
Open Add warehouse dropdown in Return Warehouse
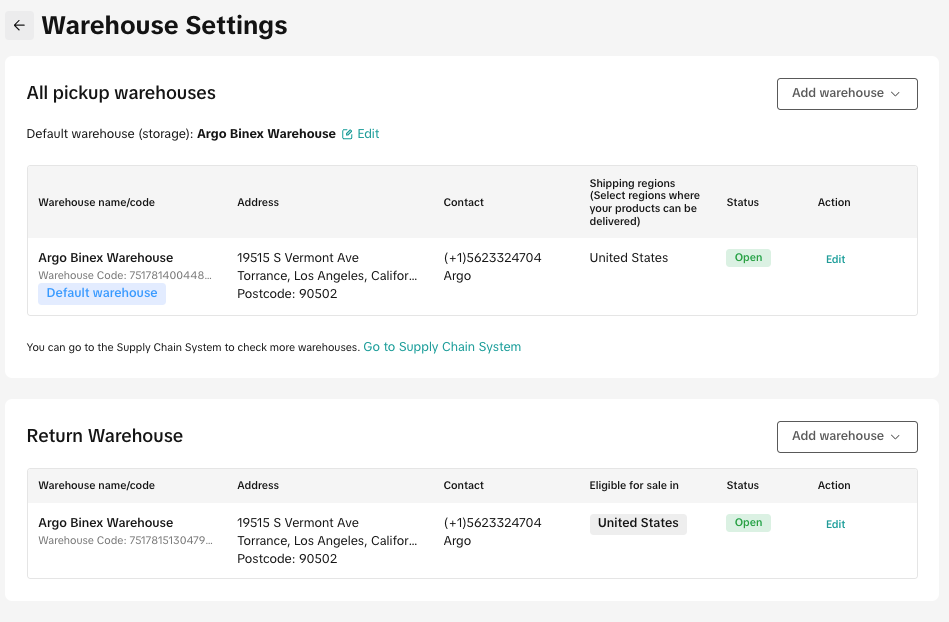click(847, 437)
